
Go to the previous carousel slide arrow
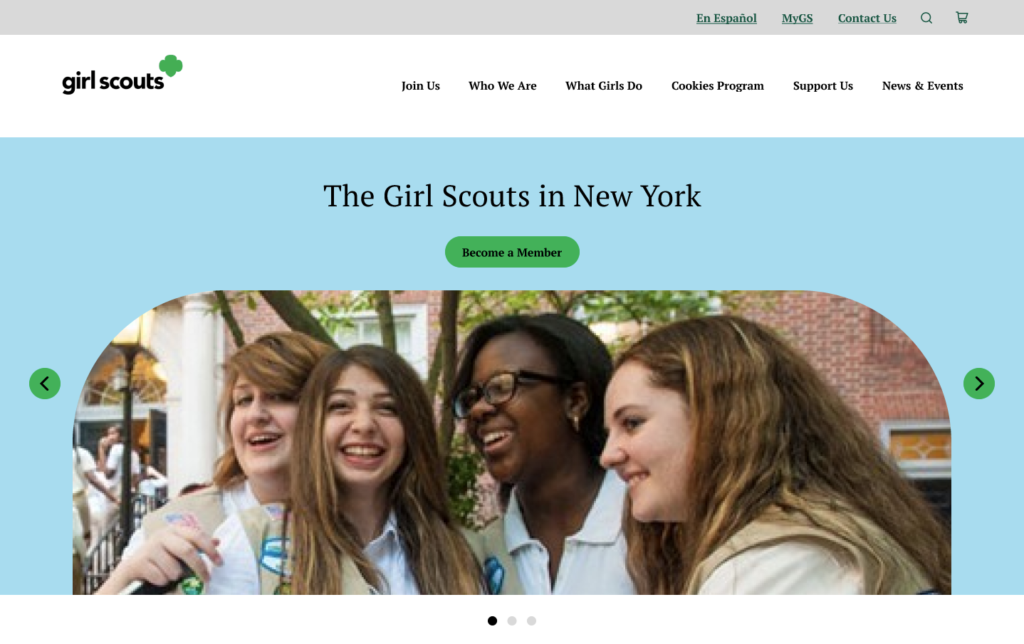click(45, 383)
